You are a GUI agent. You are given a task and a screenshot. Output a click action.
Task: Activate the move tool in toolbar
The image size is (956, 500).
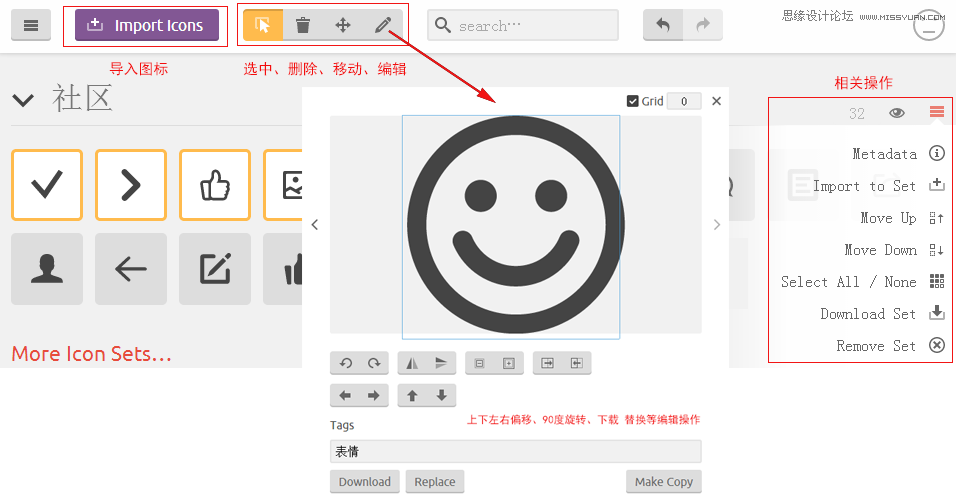click(343, 26)
